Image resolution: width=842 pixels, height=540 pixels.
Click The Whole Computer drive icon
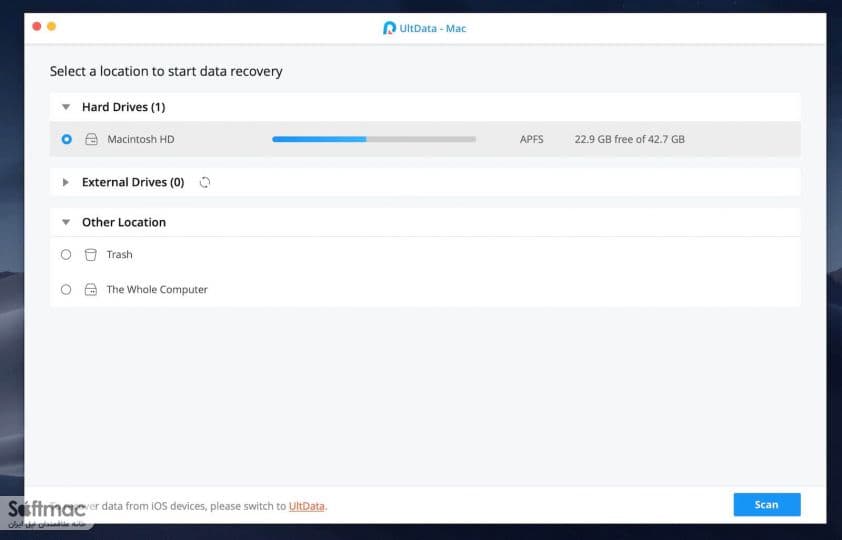pos(91,289)
